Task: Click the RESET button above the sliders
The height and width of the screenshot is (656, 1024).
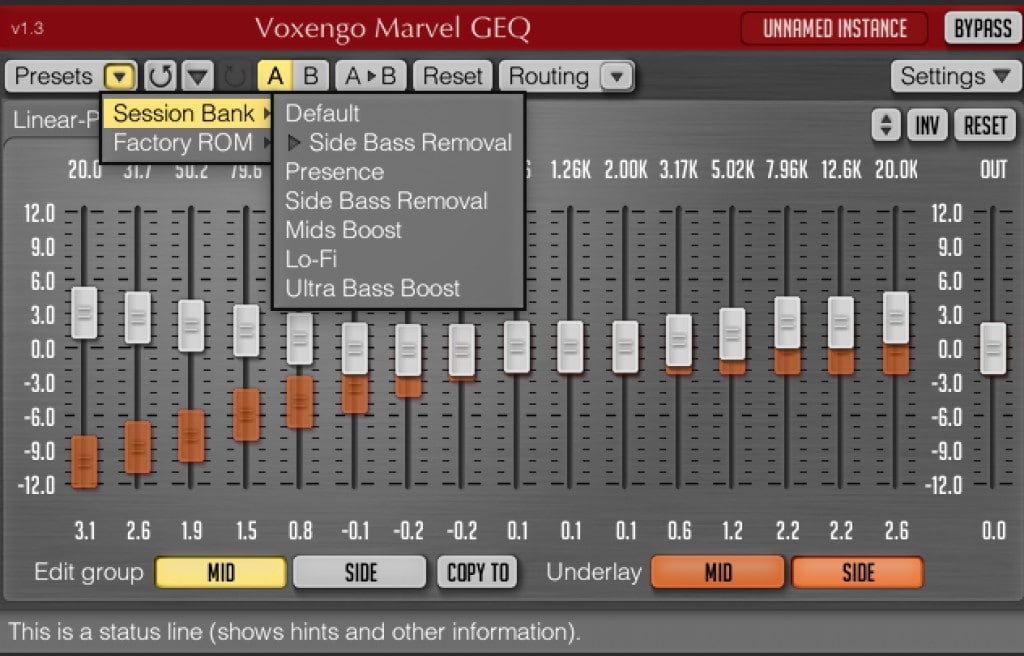Action: pyautogui.click(x=985, y=125)
